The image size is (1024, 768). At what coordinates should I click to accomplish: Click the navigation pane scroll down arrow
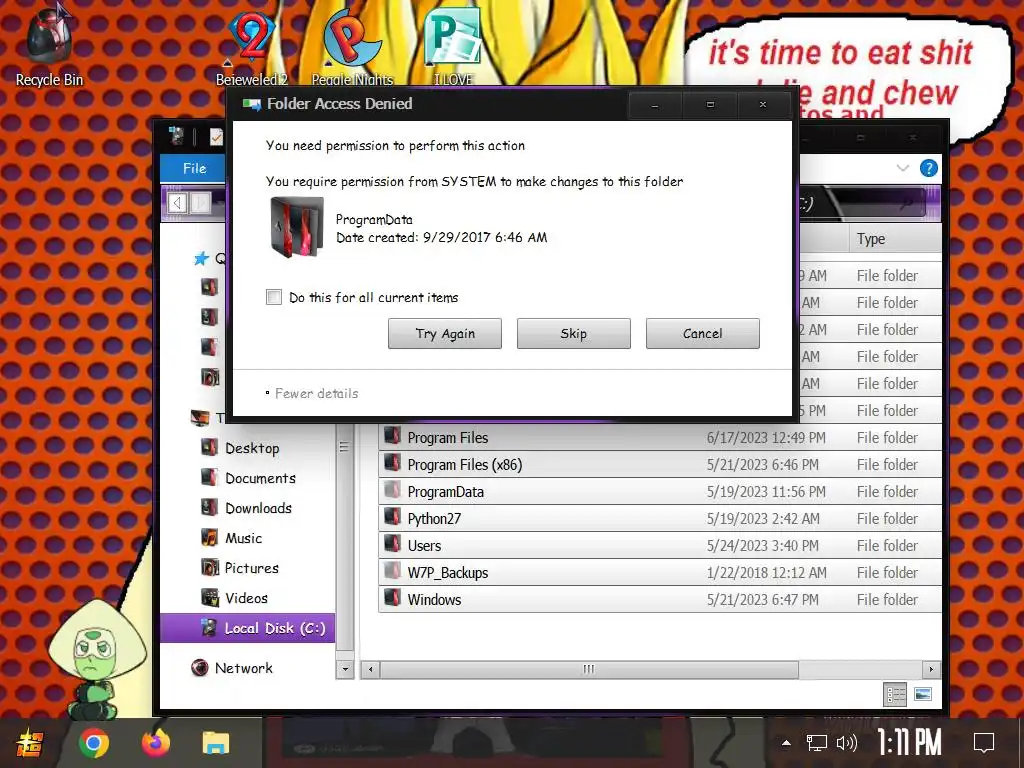pos(345,669)
